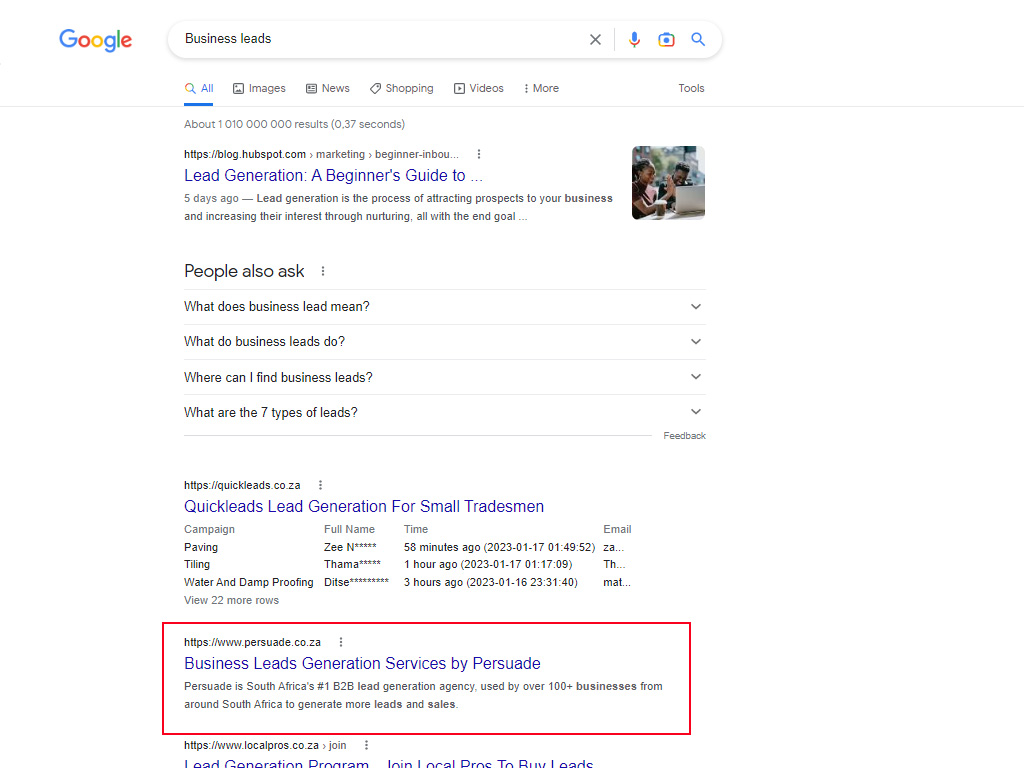Viewport: 1024px width, 768px height.
Task: Start voice search with microphone icon
Action: (x=634, y=40)
